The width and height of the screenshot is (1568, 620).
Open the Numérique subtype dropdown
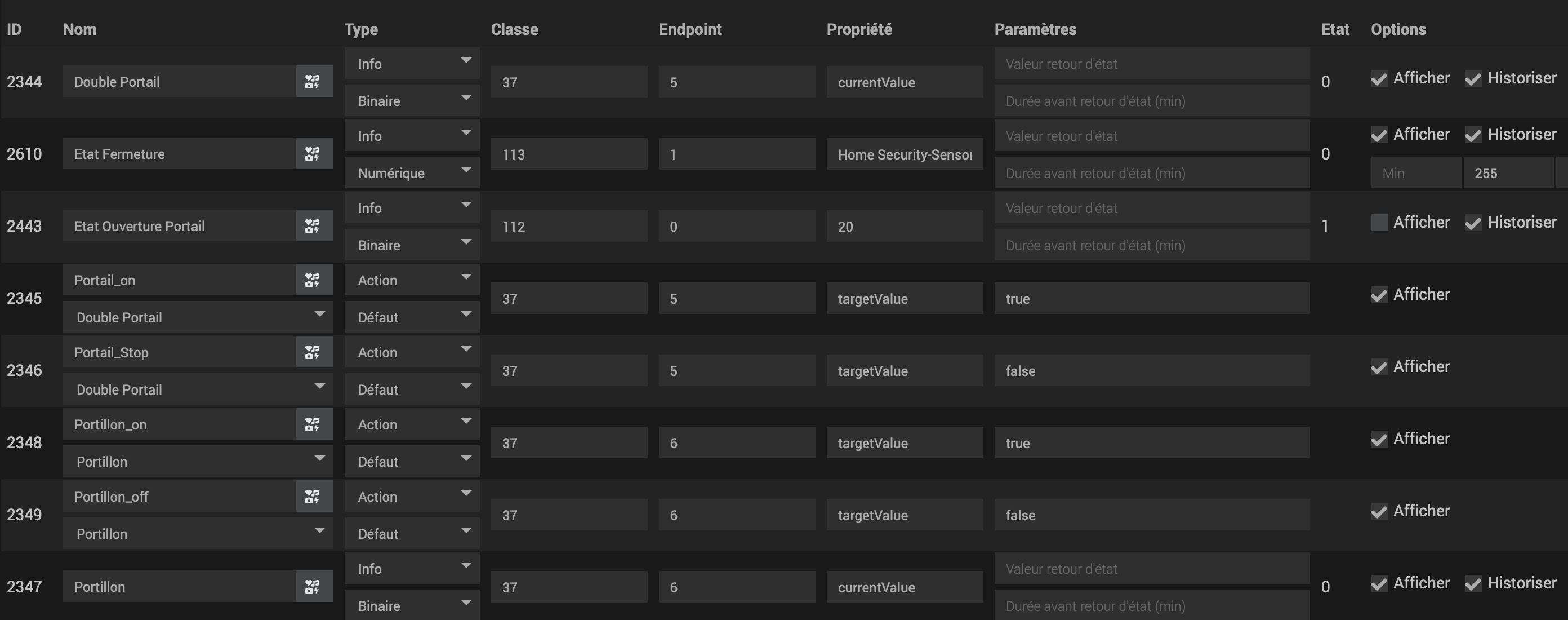(412, 173)
